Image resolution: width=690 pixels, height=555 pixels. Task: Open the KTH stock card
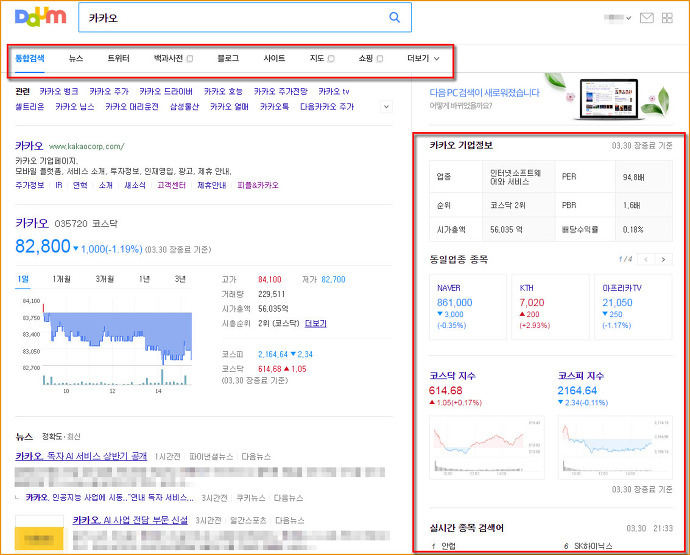click(550, 307)
